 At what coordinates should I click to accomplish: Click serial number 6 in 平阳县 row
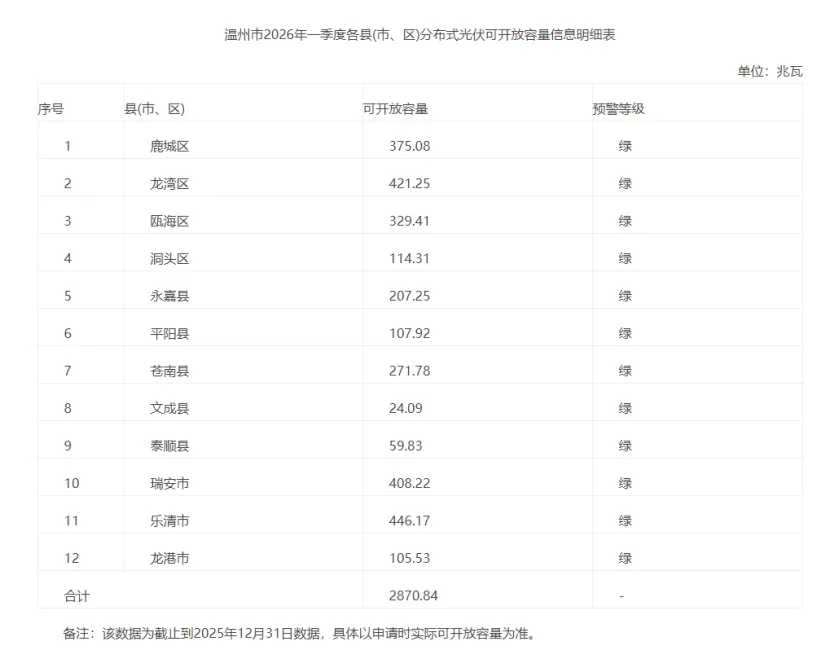tap(68, 333)
